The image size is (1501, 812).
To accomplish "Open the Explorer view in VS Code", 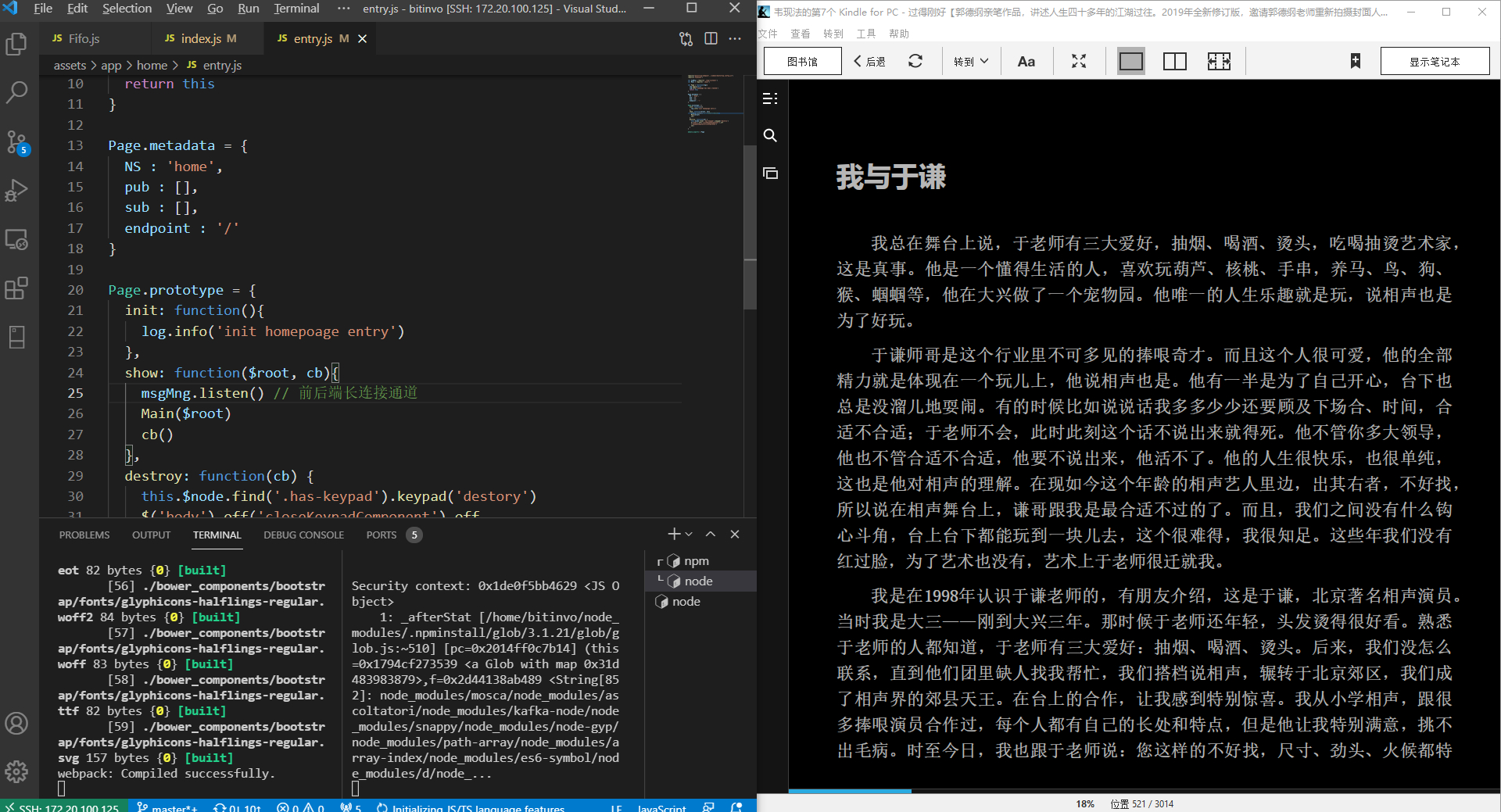I will pos(16,44).
